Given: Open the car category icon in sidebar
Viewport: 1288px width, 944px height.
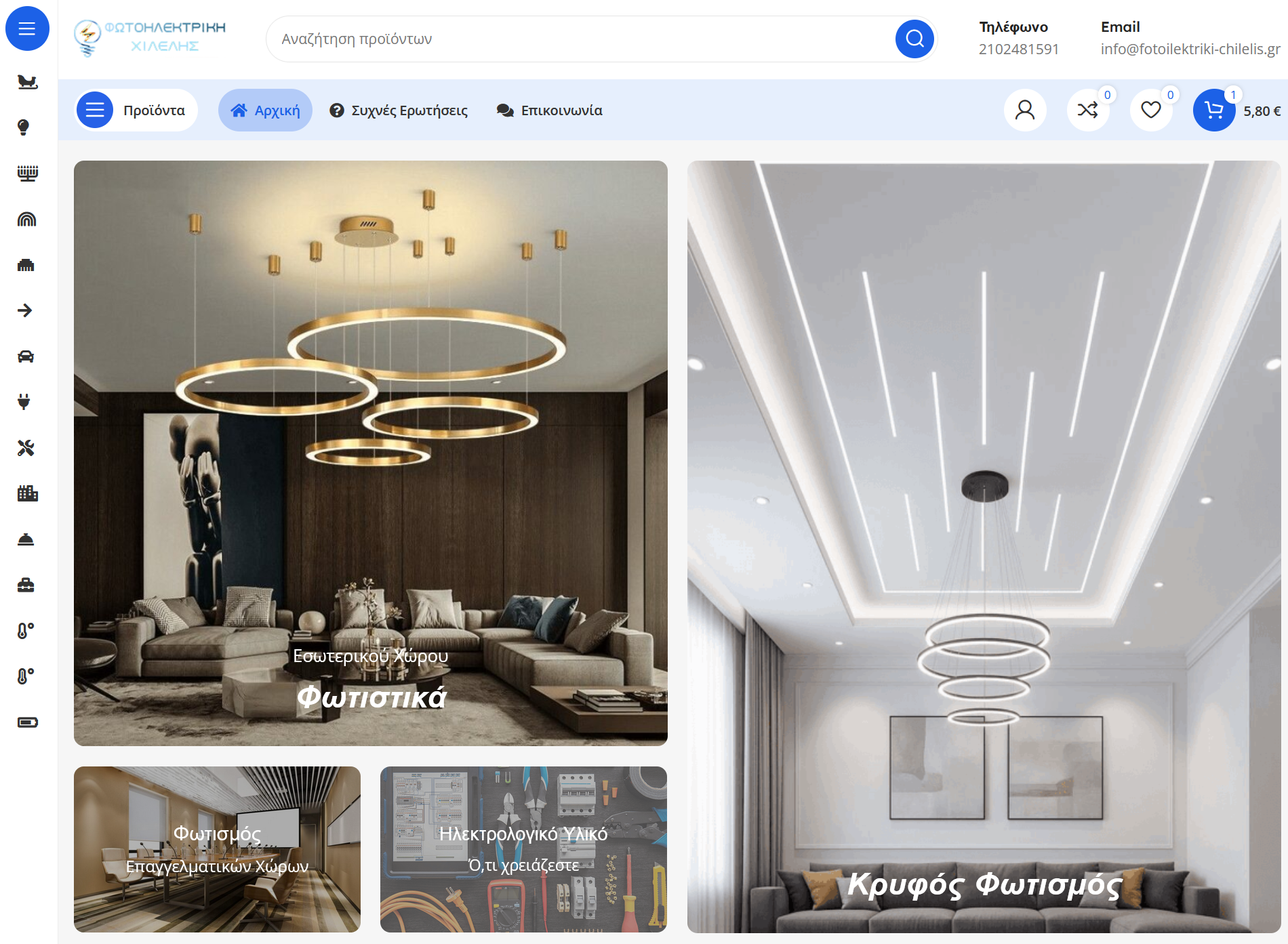Looking at the screenshot, I should [26, 356].
